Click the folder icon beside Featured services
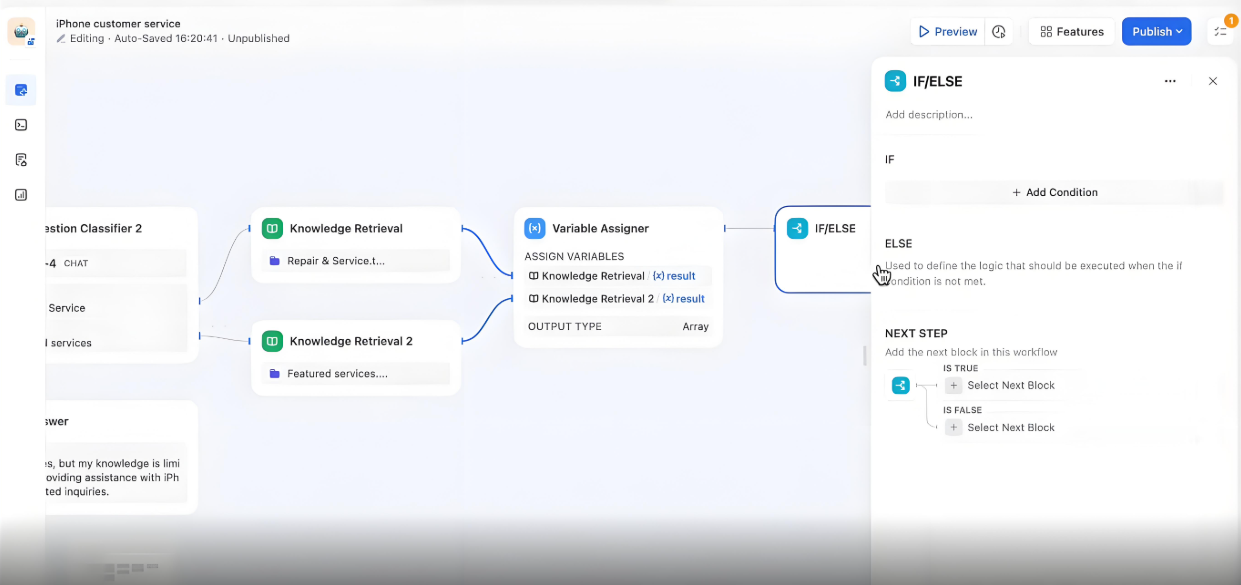 tap(275, 374)
